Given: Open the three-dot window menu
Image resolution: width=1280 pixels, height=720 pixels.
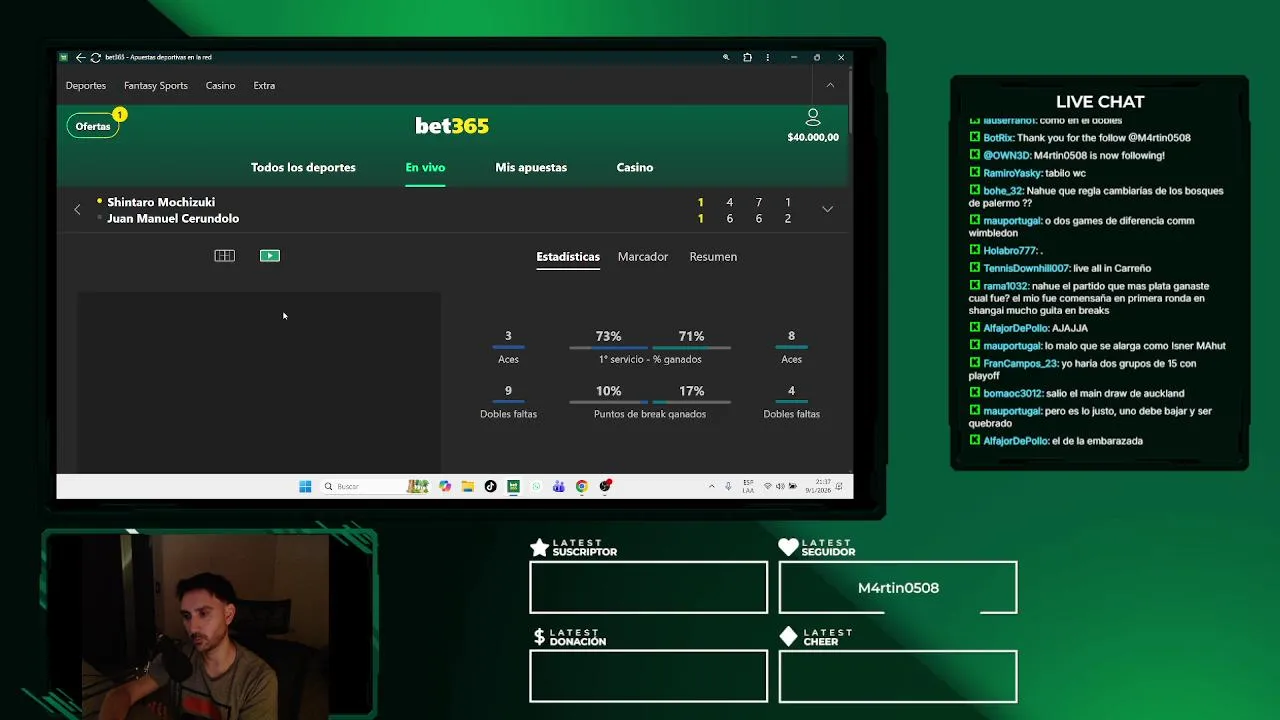Looking at the screenshot, I should tap(768, 57).
